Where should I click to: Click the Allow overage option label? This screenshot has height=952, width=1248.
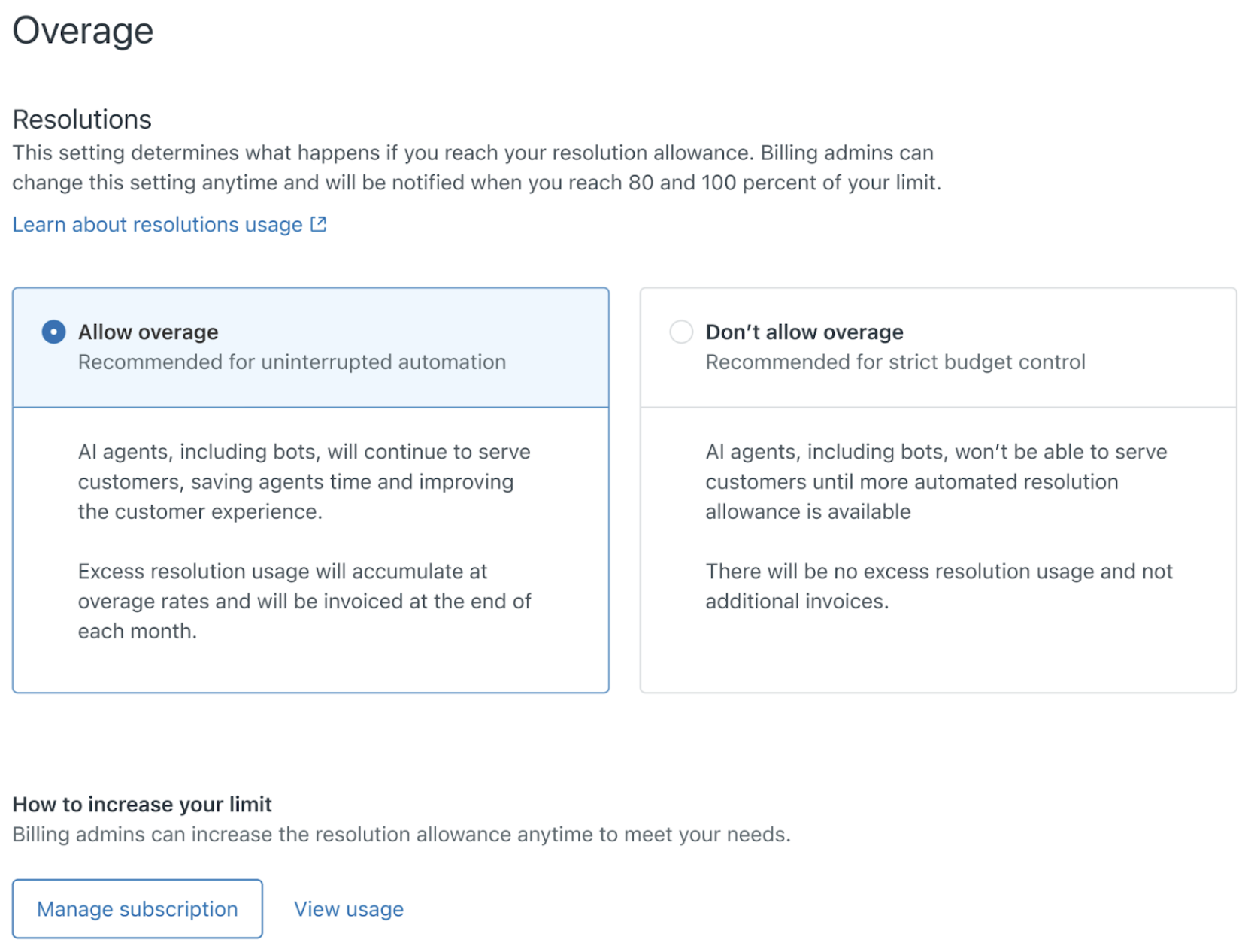tap(148, 332)
